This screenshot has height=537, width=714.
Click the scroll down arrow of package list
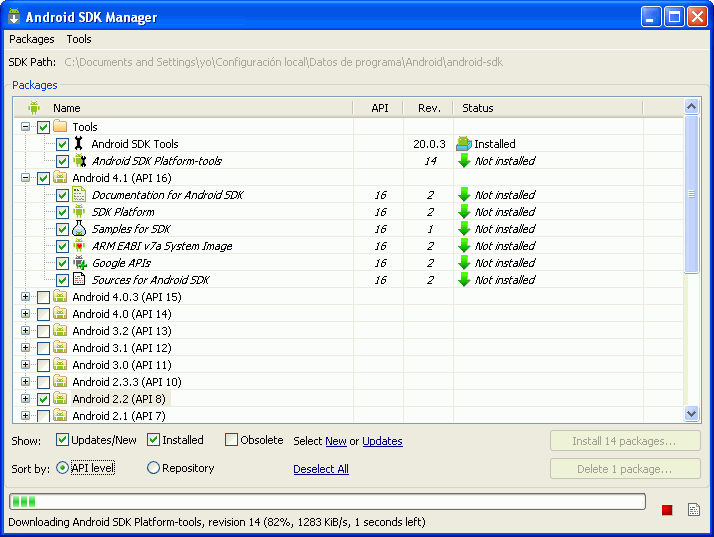691,414
